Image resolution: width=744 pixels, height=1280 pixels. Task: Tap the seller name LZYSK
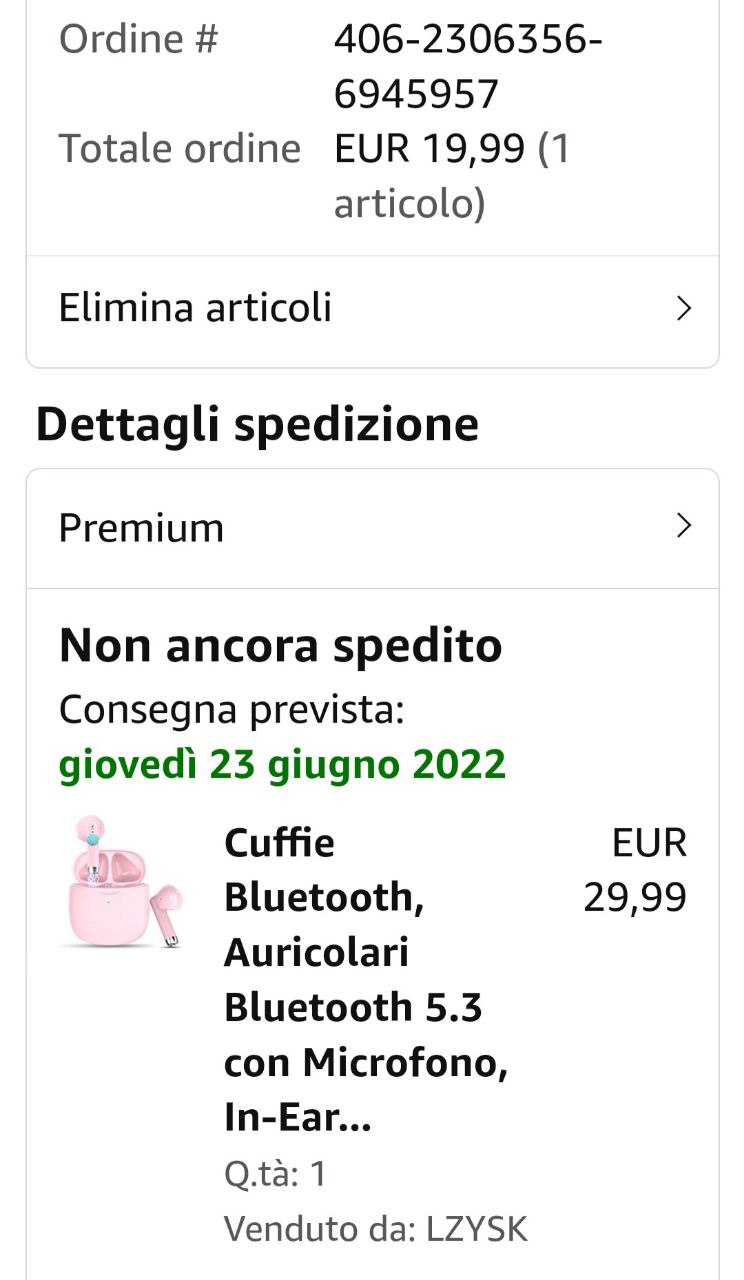coord(478,1228)
